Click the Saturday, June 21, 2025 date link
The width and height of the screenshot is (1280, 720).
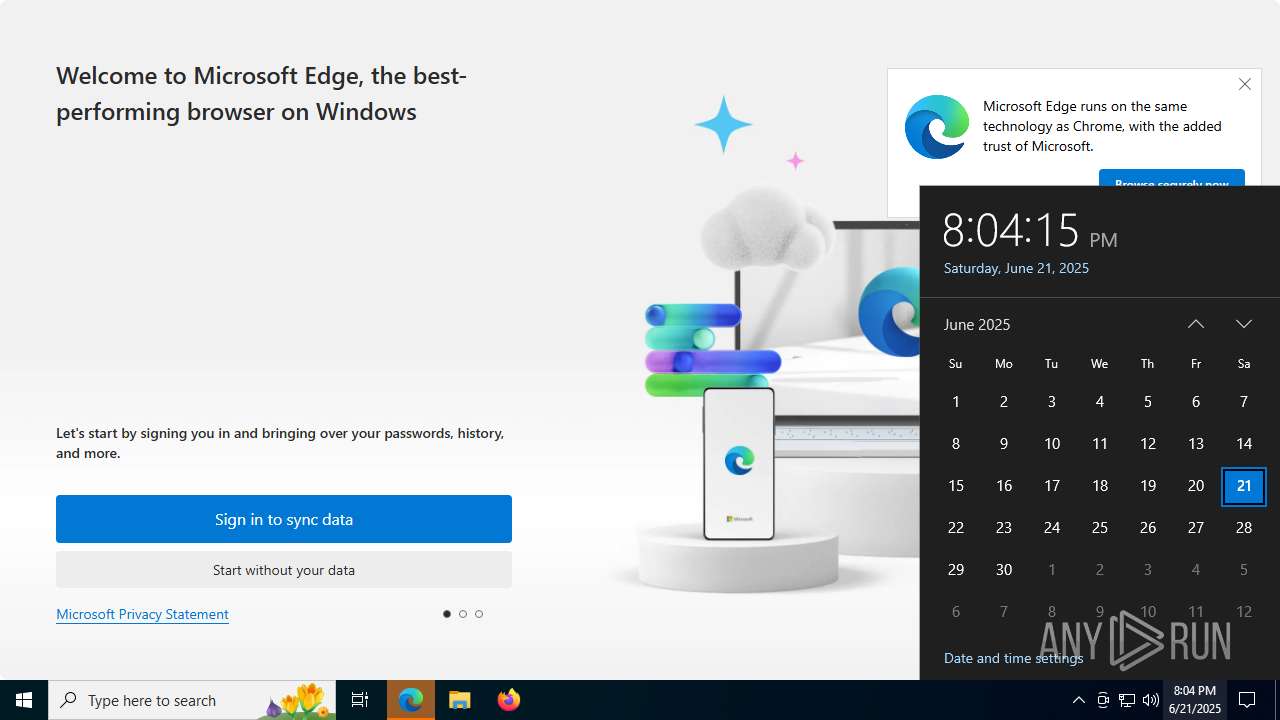pos(1016,268)
